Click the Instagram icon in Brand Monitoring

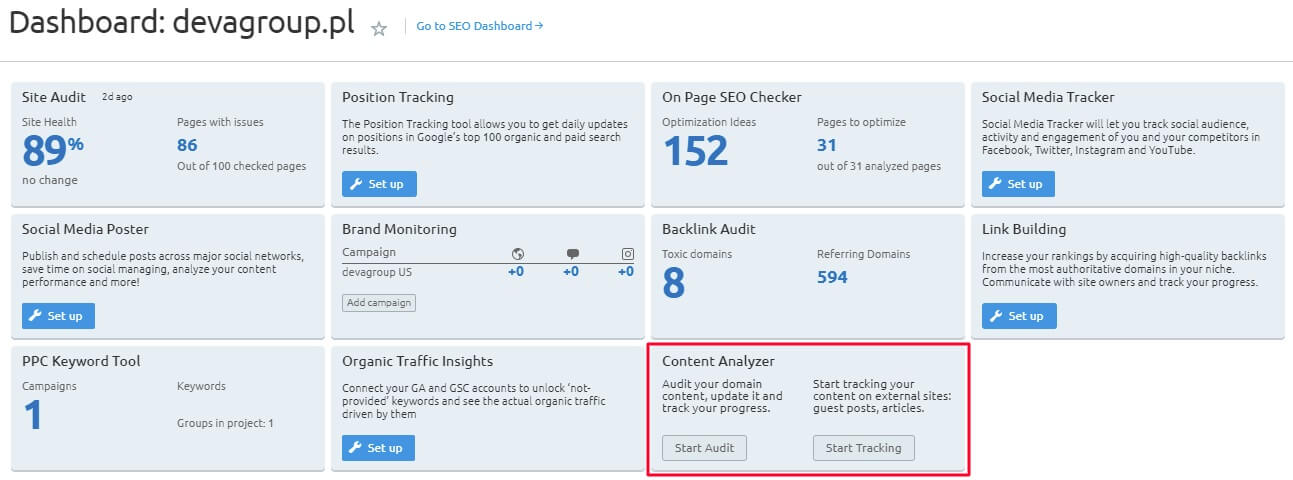pyautogui.click(x=628, y=254)
